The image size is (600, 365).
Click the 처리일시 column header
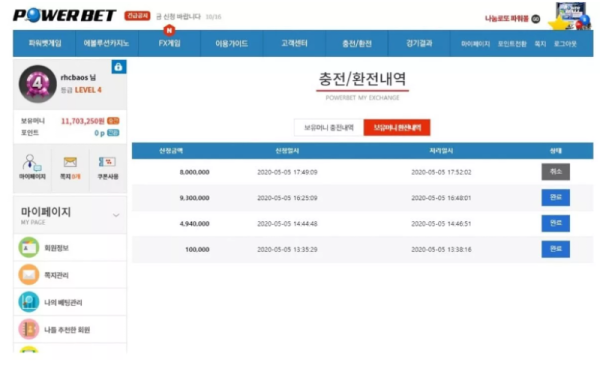[441, 151]
